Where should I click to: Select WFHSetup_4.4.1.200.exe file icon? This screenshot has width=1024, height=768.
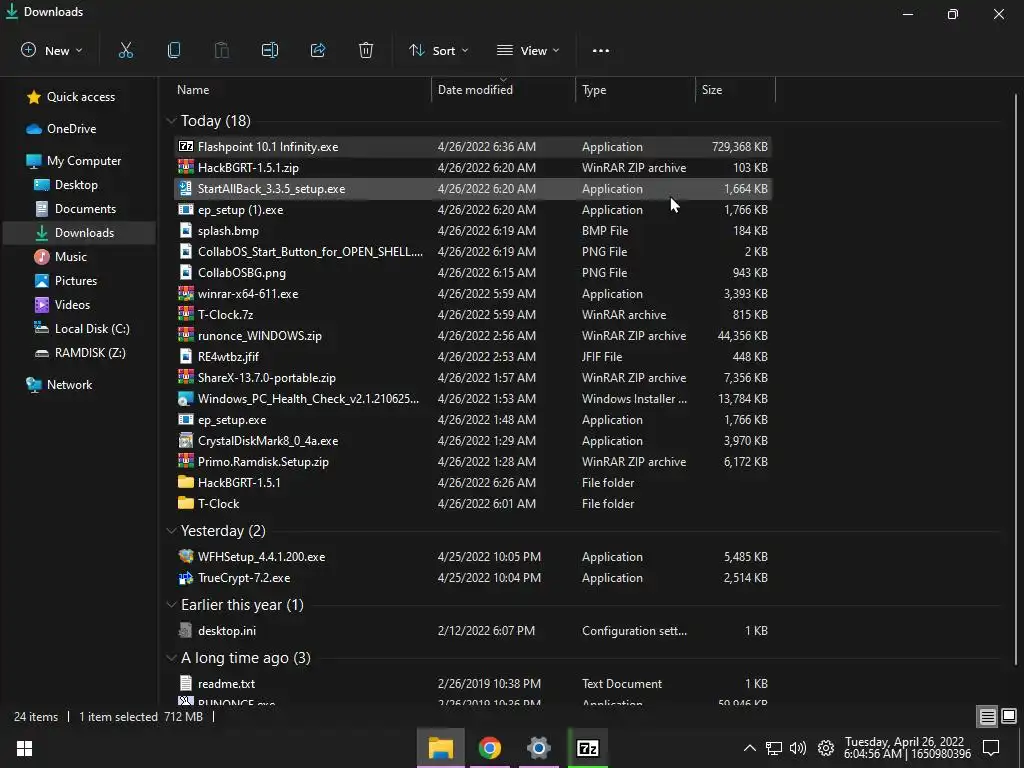185,557
